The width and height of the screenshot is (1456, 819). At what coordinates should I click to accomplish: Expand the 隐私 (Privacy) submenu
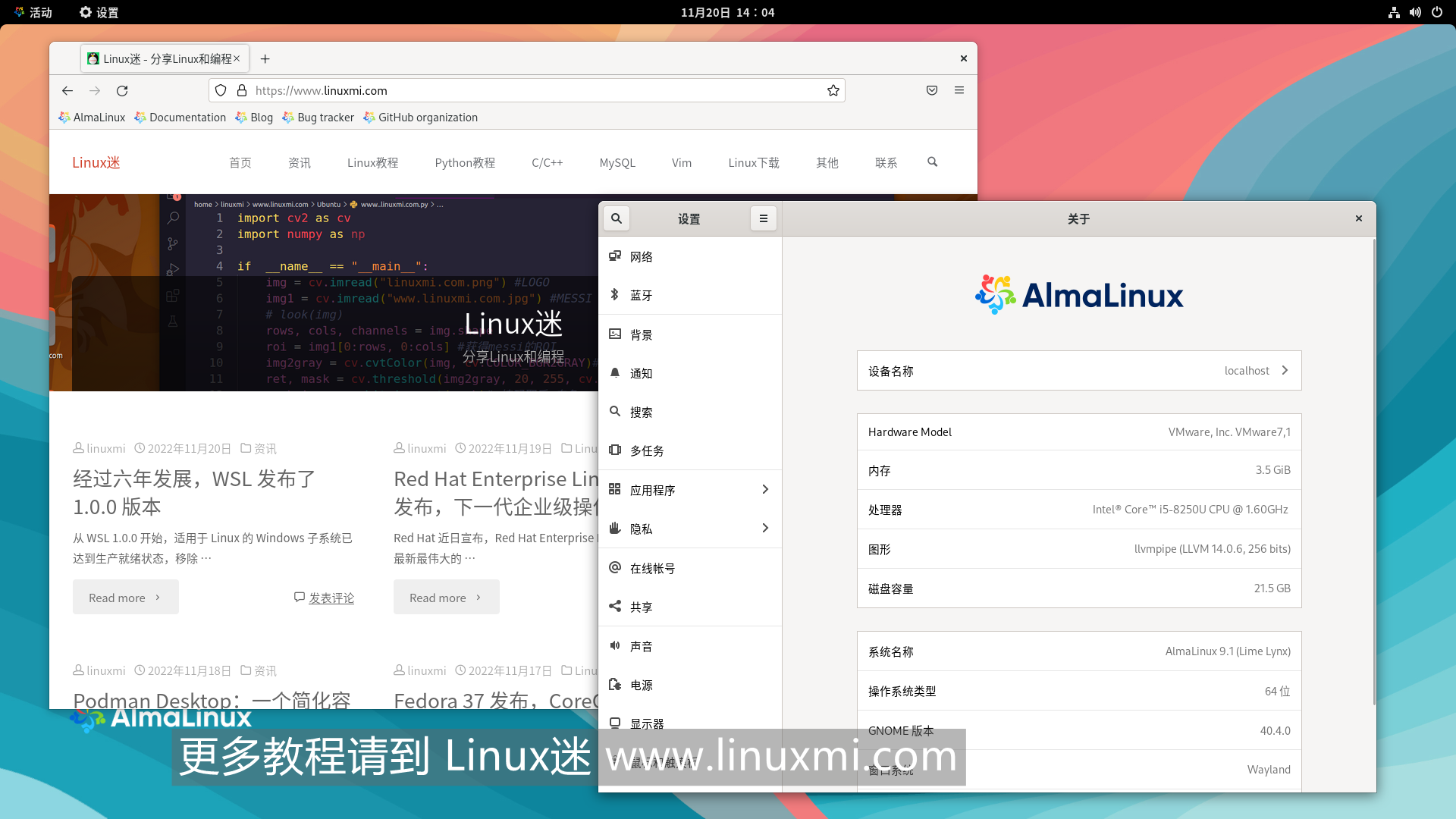pos(765,528)
